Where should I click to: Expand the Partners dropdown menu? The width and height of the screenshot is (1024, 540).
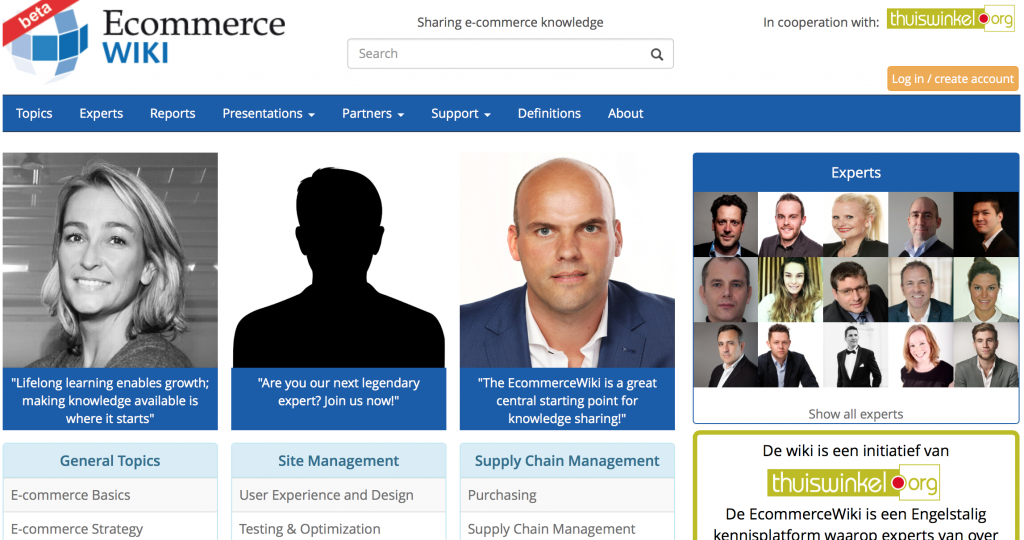click(x=372, y=114)
